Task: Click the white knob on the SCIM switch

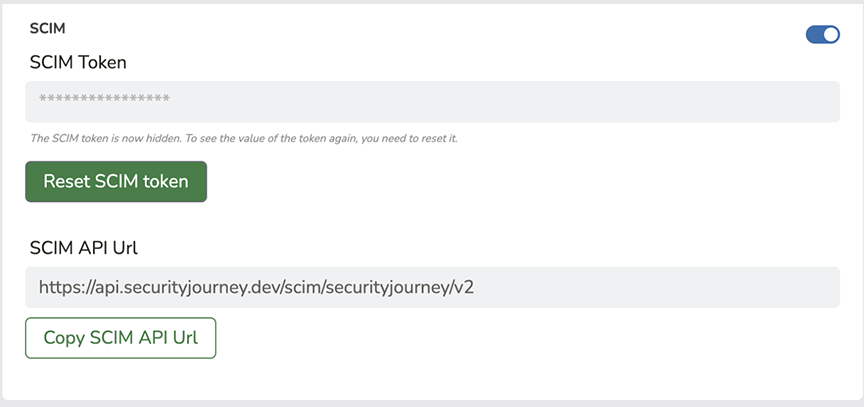Action: (x=831, y=35)
